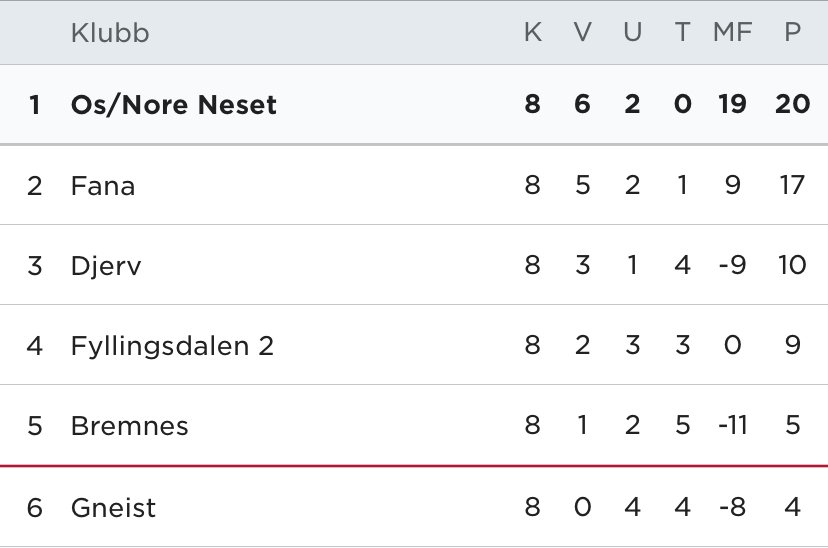Click the T (losses) column header
This screenshot has width=828, height=548.
[x=682, y=32]
